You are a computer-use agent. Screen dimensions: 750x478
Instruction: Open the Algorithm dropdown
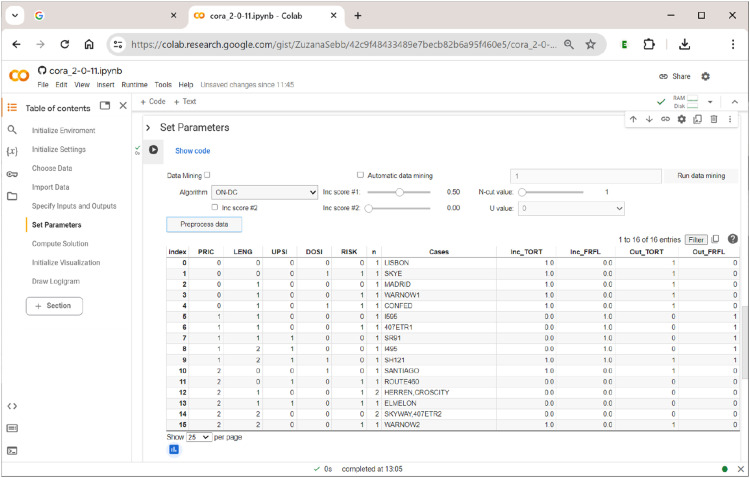pos(265,192)
